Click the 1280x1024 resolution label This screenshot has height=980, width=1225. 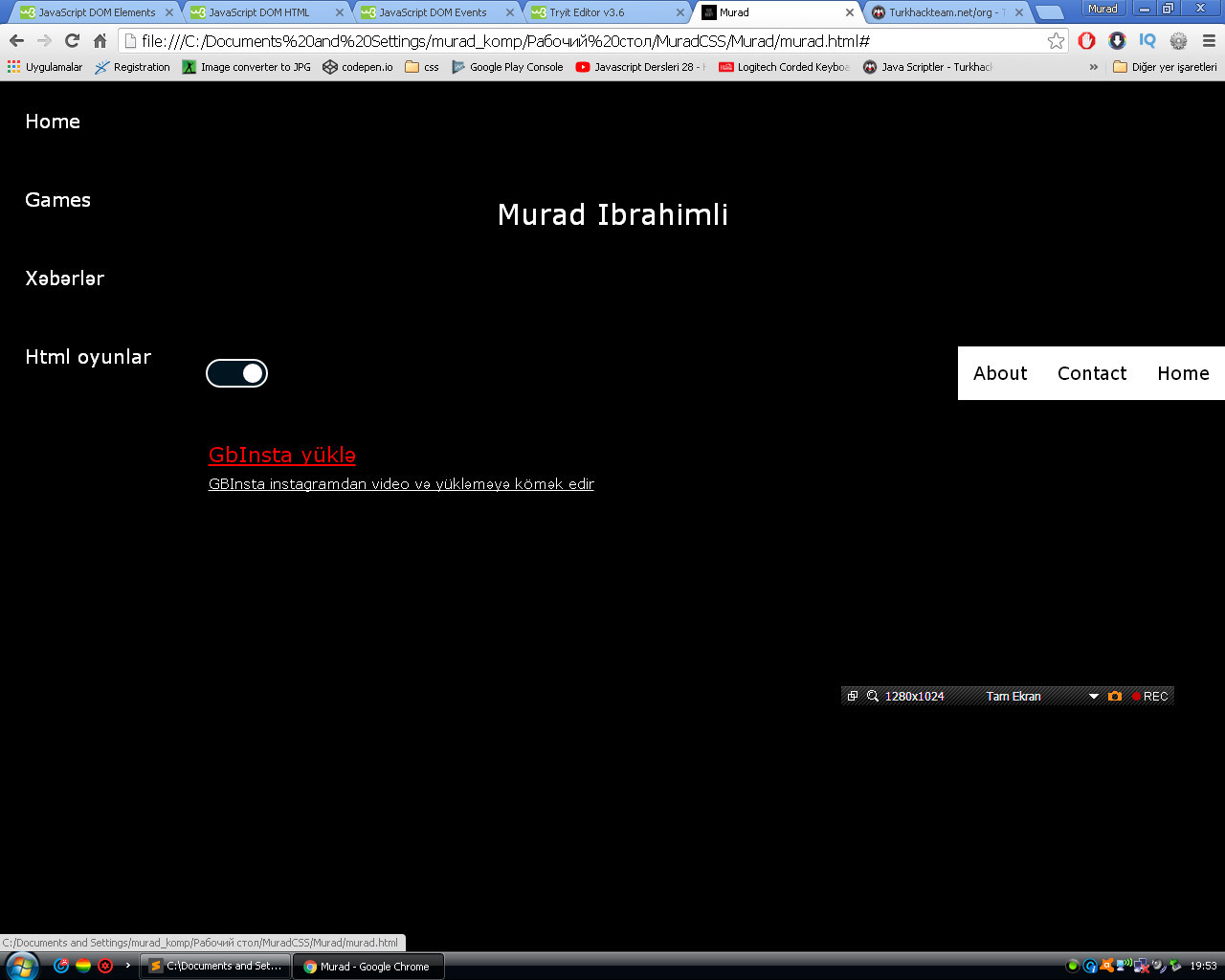(915, 696)
